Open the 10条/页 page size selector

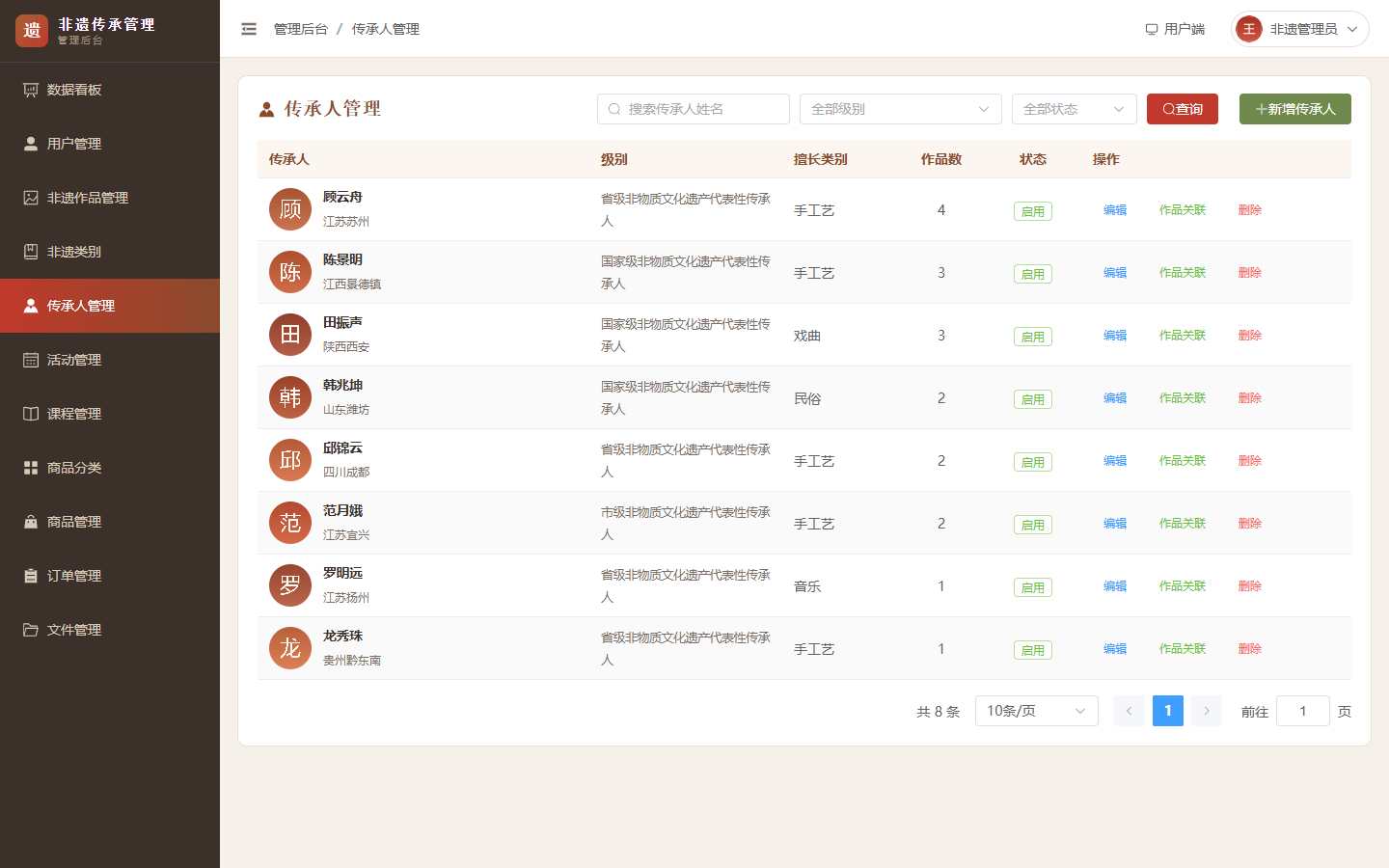click(x=1037, y=711)
